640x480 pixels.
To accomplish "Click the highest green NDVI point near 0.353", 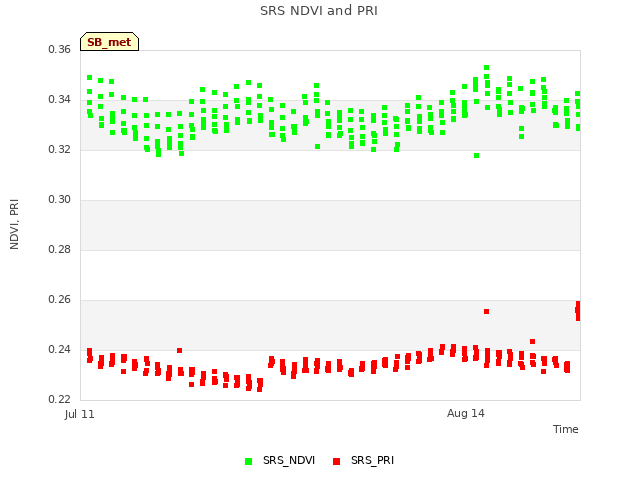I will tap(486, 68).
